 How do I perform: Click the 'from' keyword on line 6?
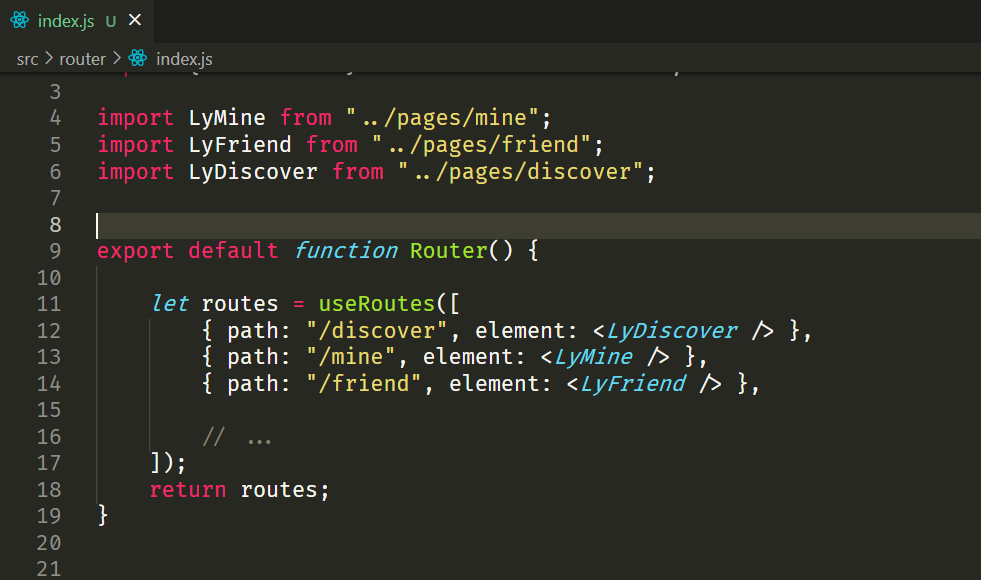pyautogui.click(x=358, y=172)
